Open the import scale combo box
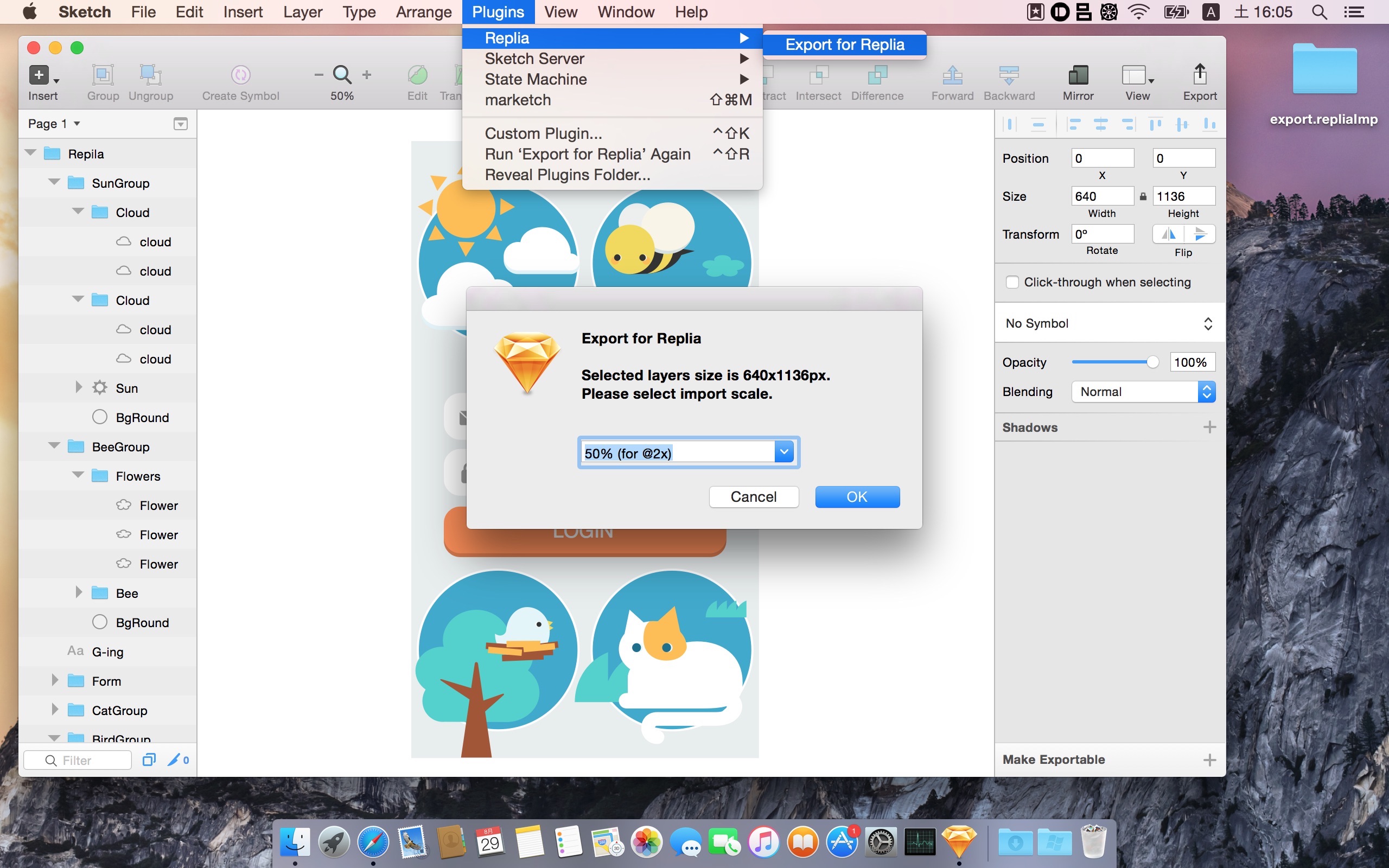1389x868 pixels. [x=783, y=452]
